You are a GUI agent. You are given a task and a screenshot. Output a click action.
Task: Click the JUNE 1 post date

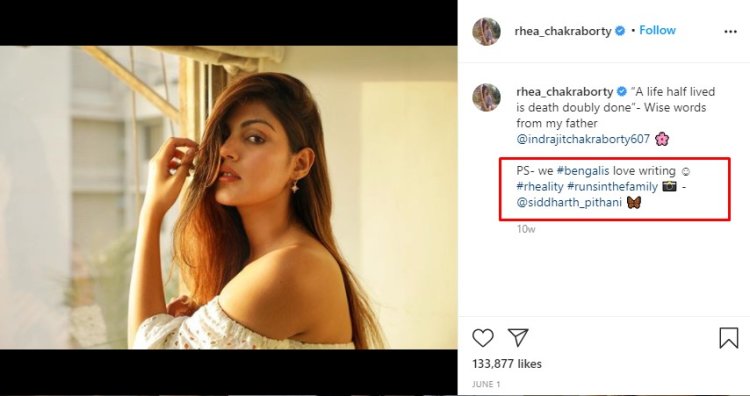(486, 384)
